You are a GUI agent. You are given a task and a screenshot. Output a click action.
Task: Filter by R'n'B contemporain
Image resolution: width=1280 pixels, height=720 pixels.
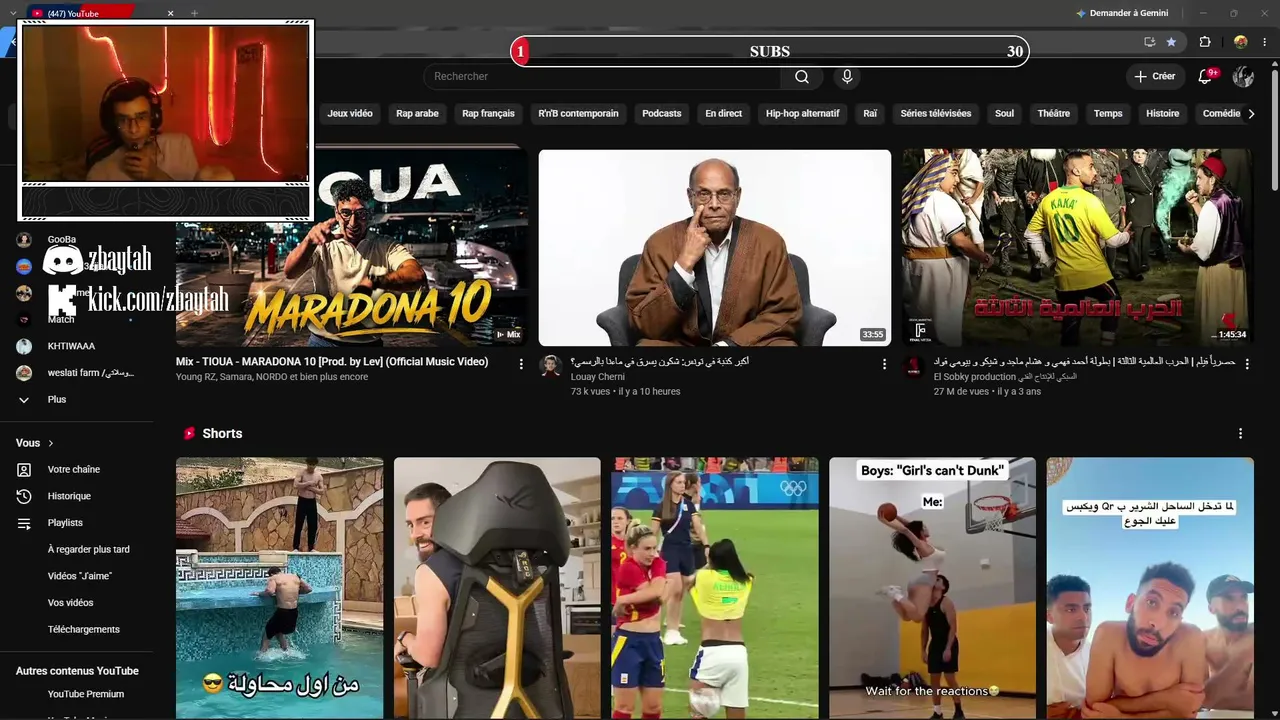578,114
